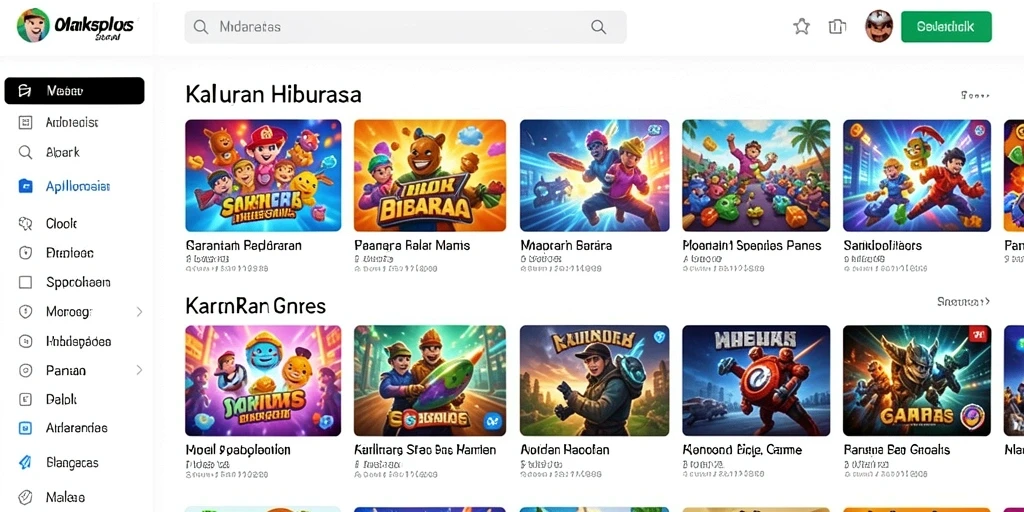Click the Malaee sidebar icon
The image size is (1024, 512).
(25, 497)
